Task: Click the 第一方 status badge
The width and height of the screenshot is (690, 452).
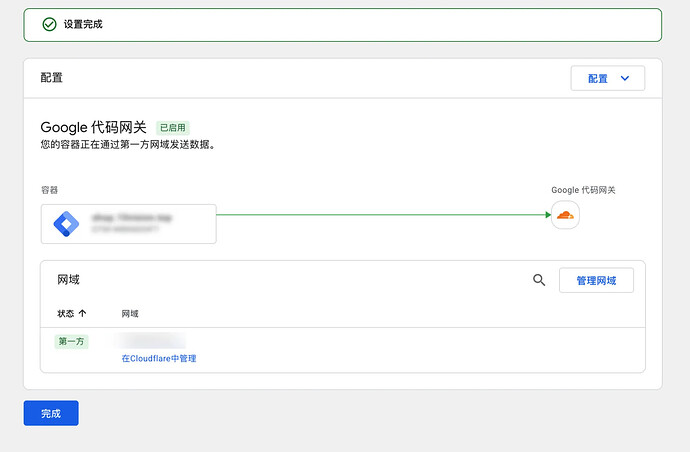Action: 71,341
